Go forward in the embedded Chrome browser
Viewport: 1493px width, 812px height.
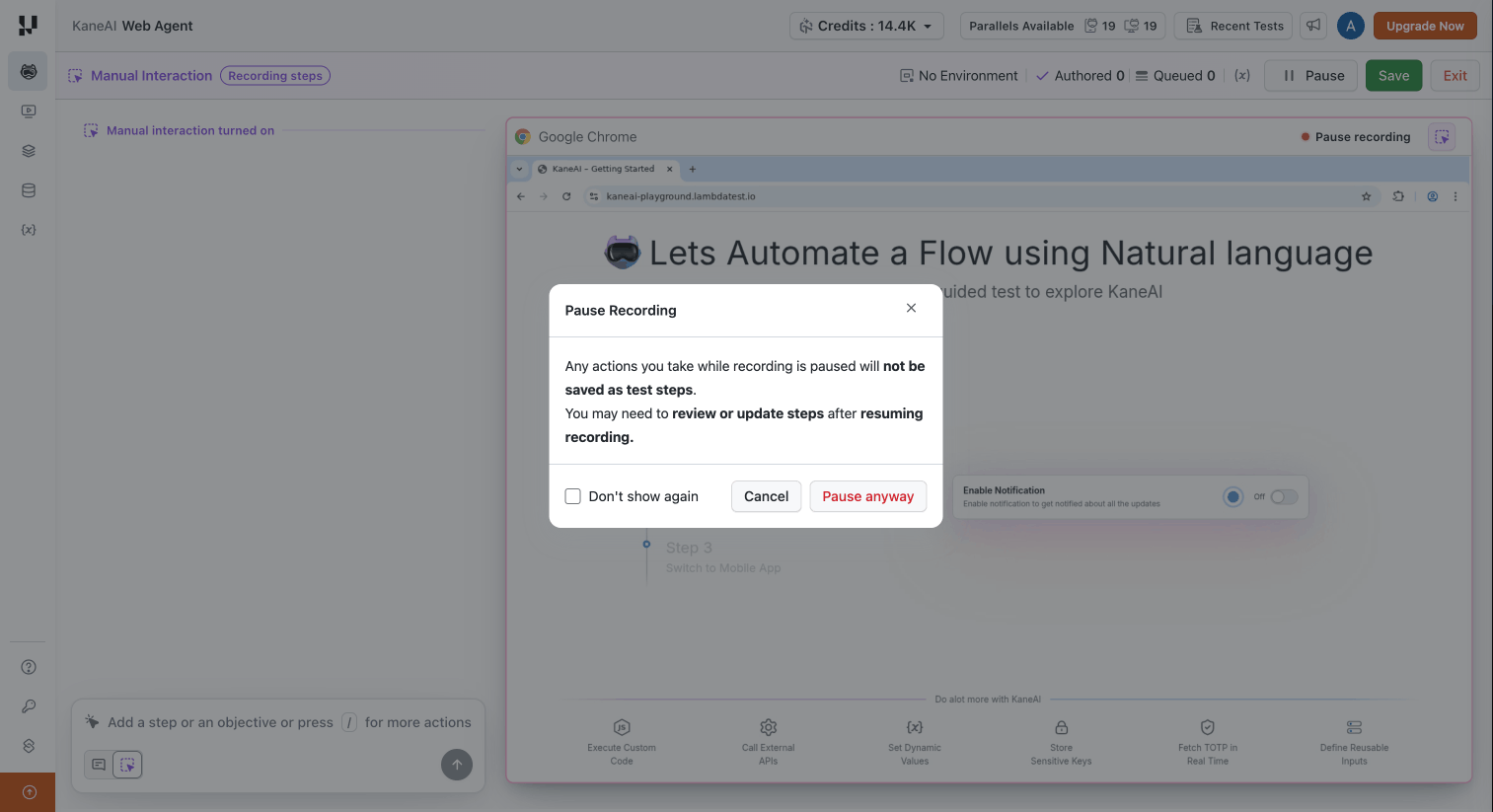click(x=544, y=196)
